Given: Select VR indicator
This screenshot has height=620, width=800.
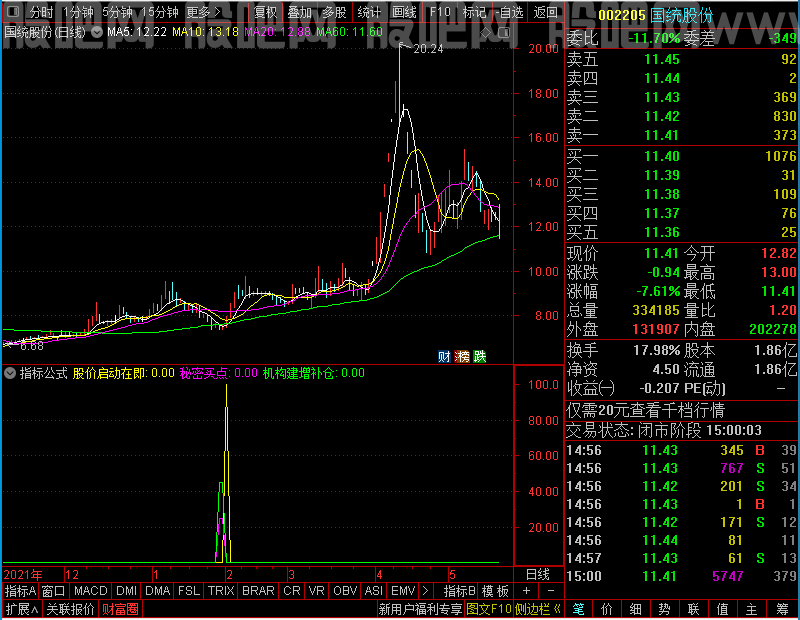Looking at the screenshot, I should [317, 591].
